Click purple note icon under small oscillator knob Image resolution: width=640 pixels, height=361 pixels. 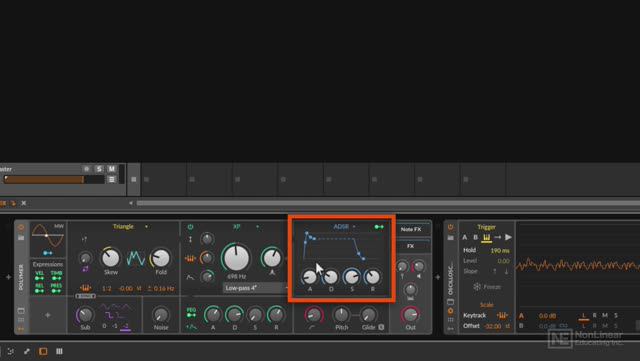(85, 269)
